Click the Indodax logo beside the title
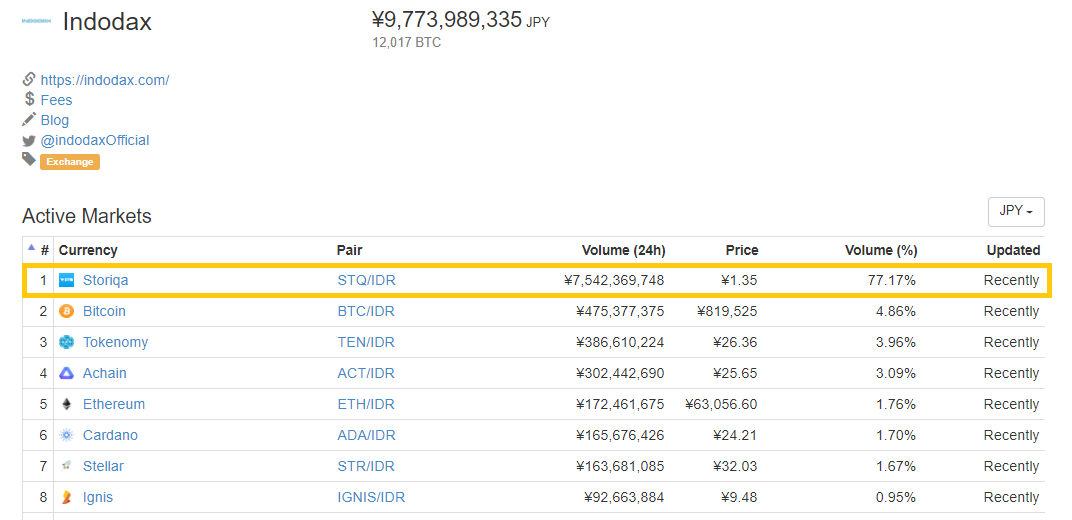This screenshot has height=520, width=1072. [x=36, y=21]
